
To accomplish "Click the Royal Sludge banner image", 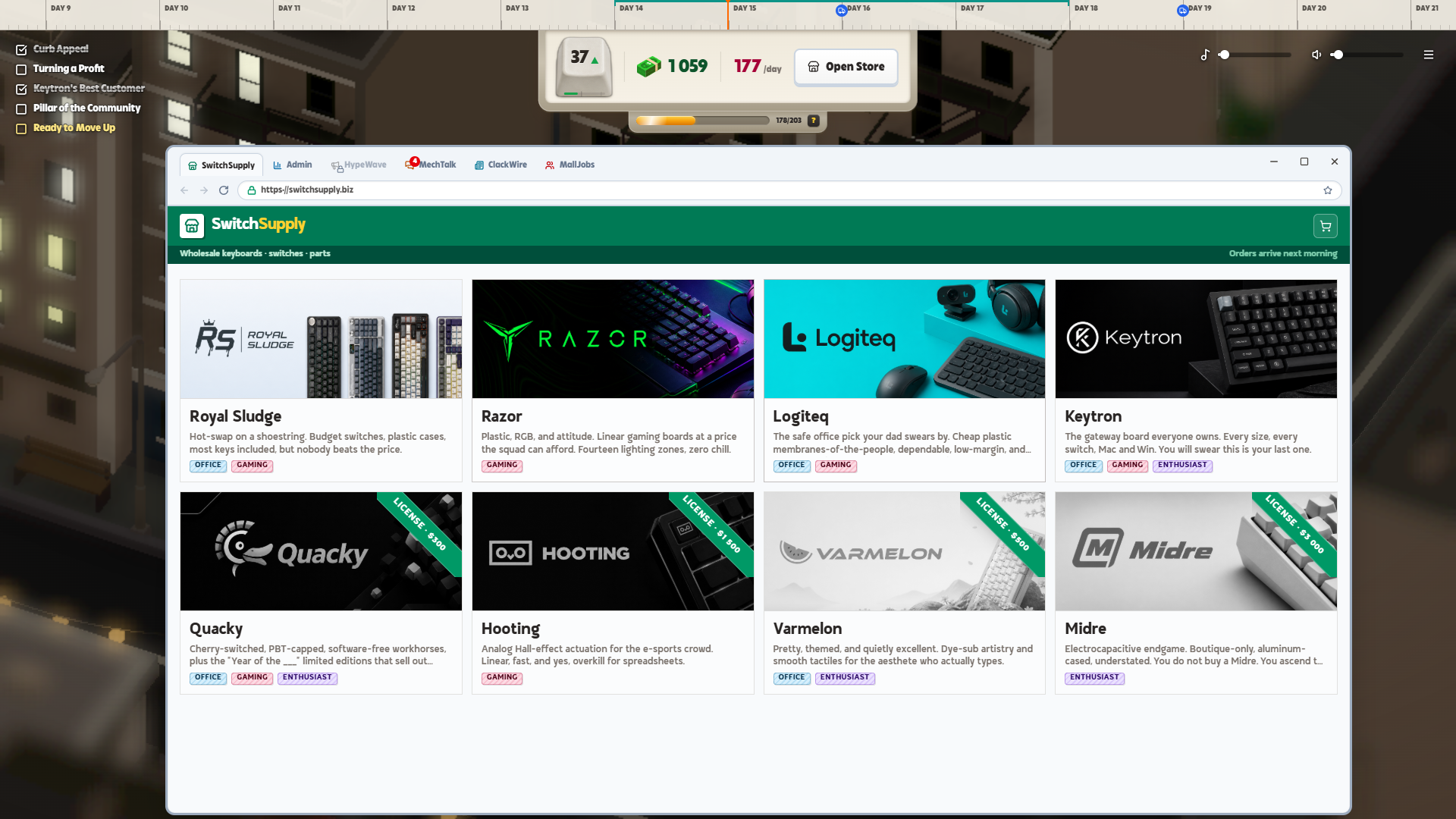I will click(x=321, y=339).
